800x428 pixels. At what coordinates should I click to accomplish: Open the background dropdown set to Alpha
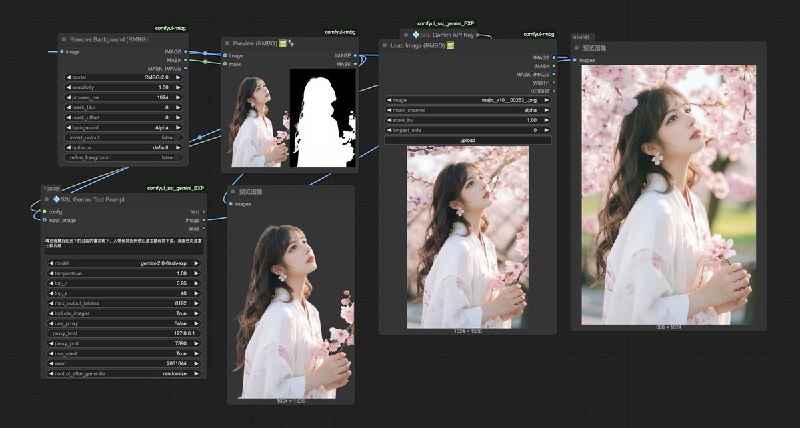(124, 127)
